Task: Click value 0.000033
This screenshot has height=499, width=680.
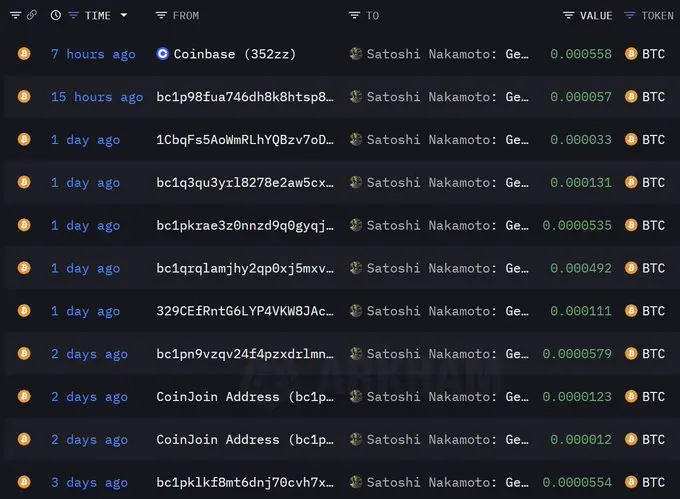Action: pos(581,140)
